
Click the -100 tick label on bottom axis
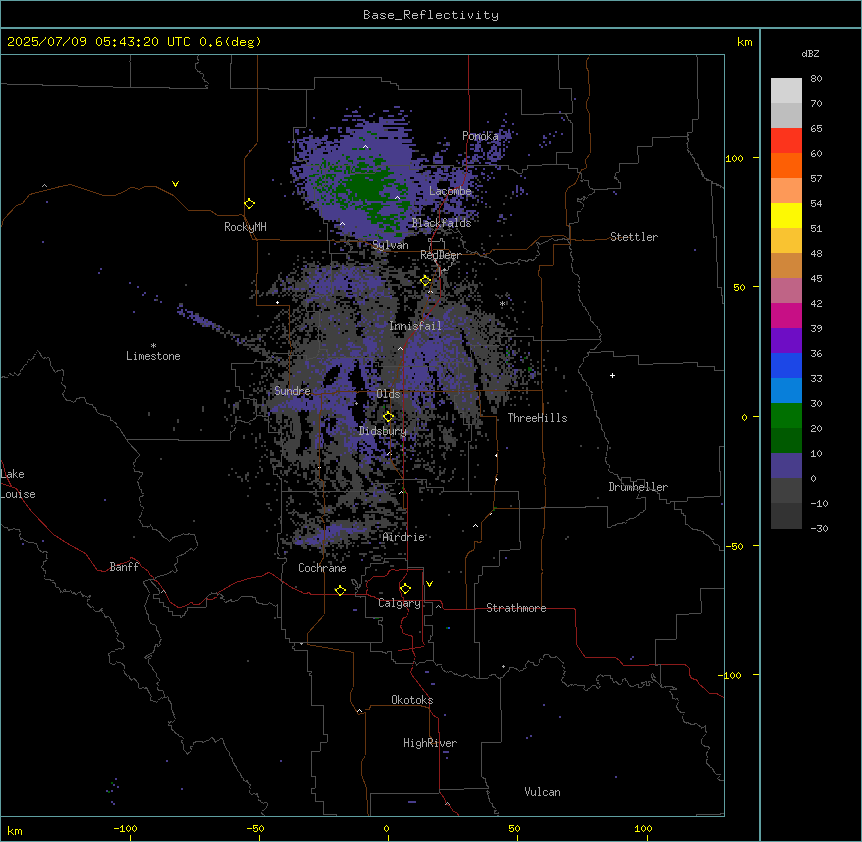coord(125,828)
